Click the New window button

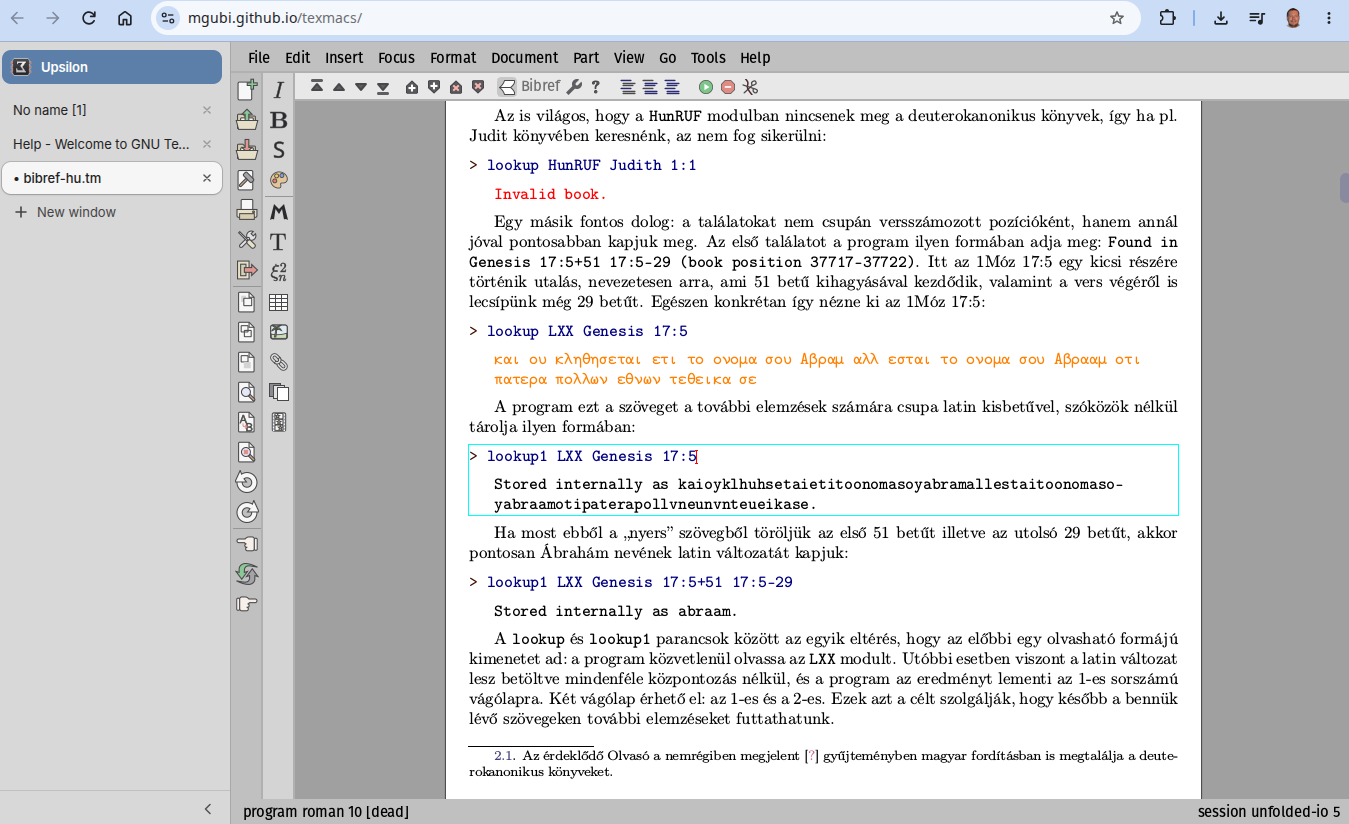point(66,212)
